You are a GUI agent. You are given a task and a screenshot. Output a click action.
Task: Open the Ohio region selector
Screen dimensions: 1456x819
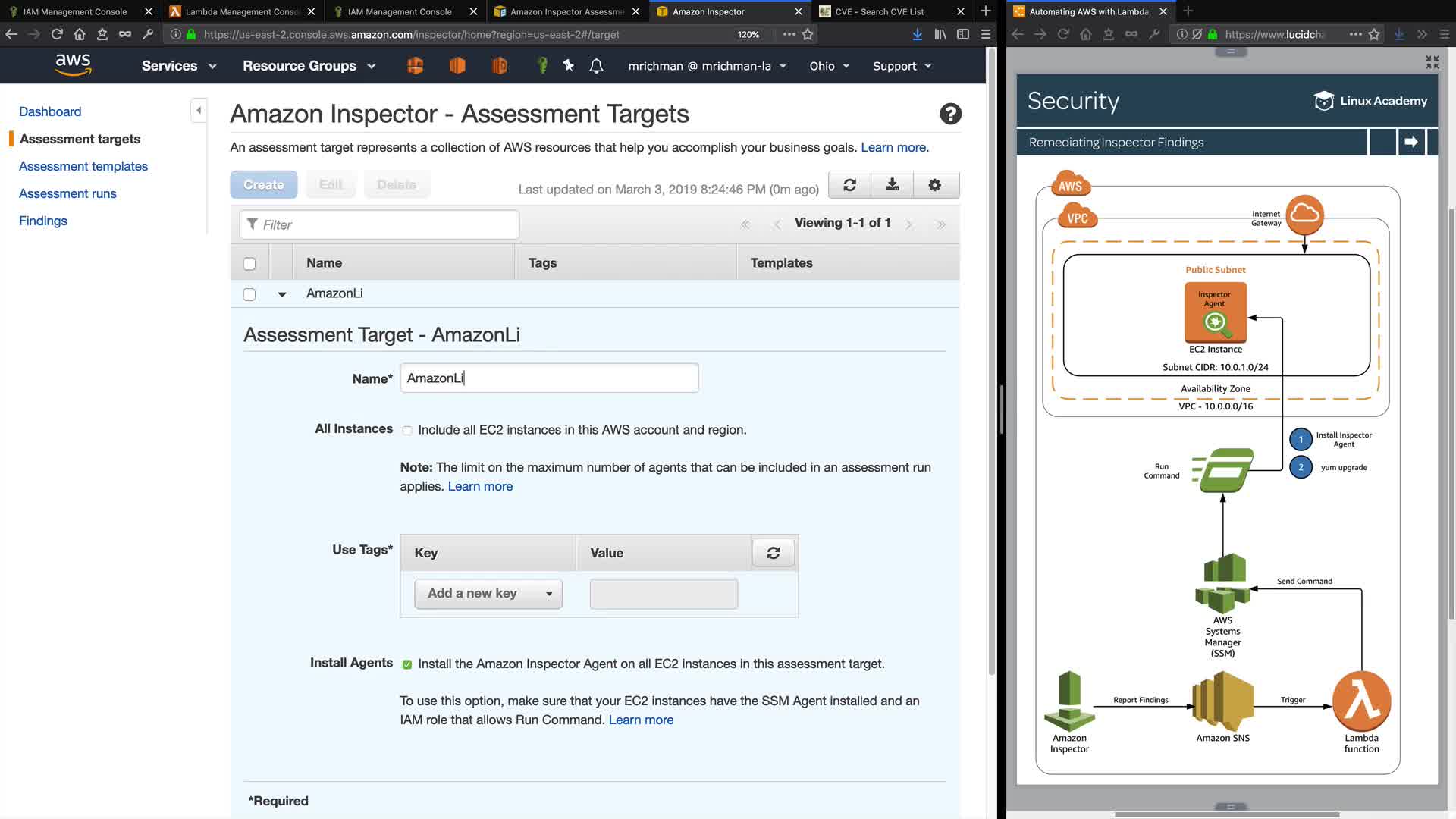click(829, 66)
